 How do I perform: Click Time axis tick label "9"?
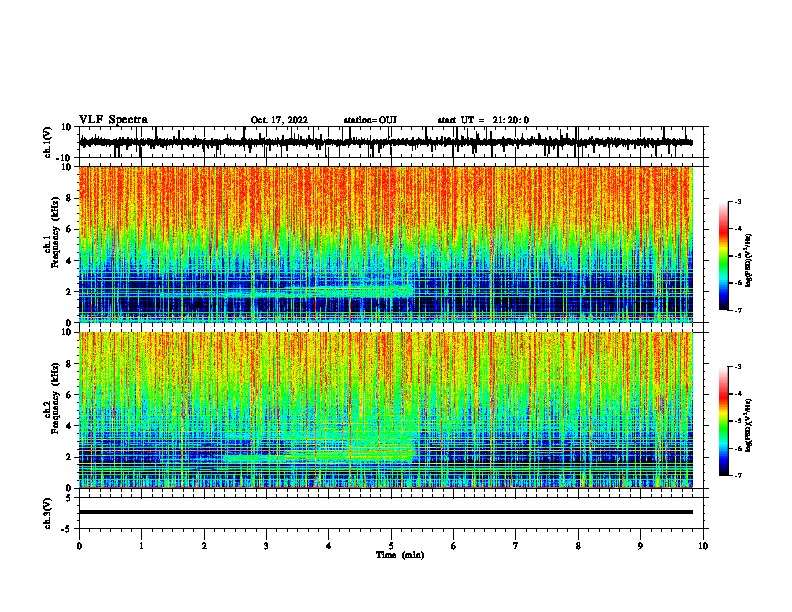[x=640, y=546]
